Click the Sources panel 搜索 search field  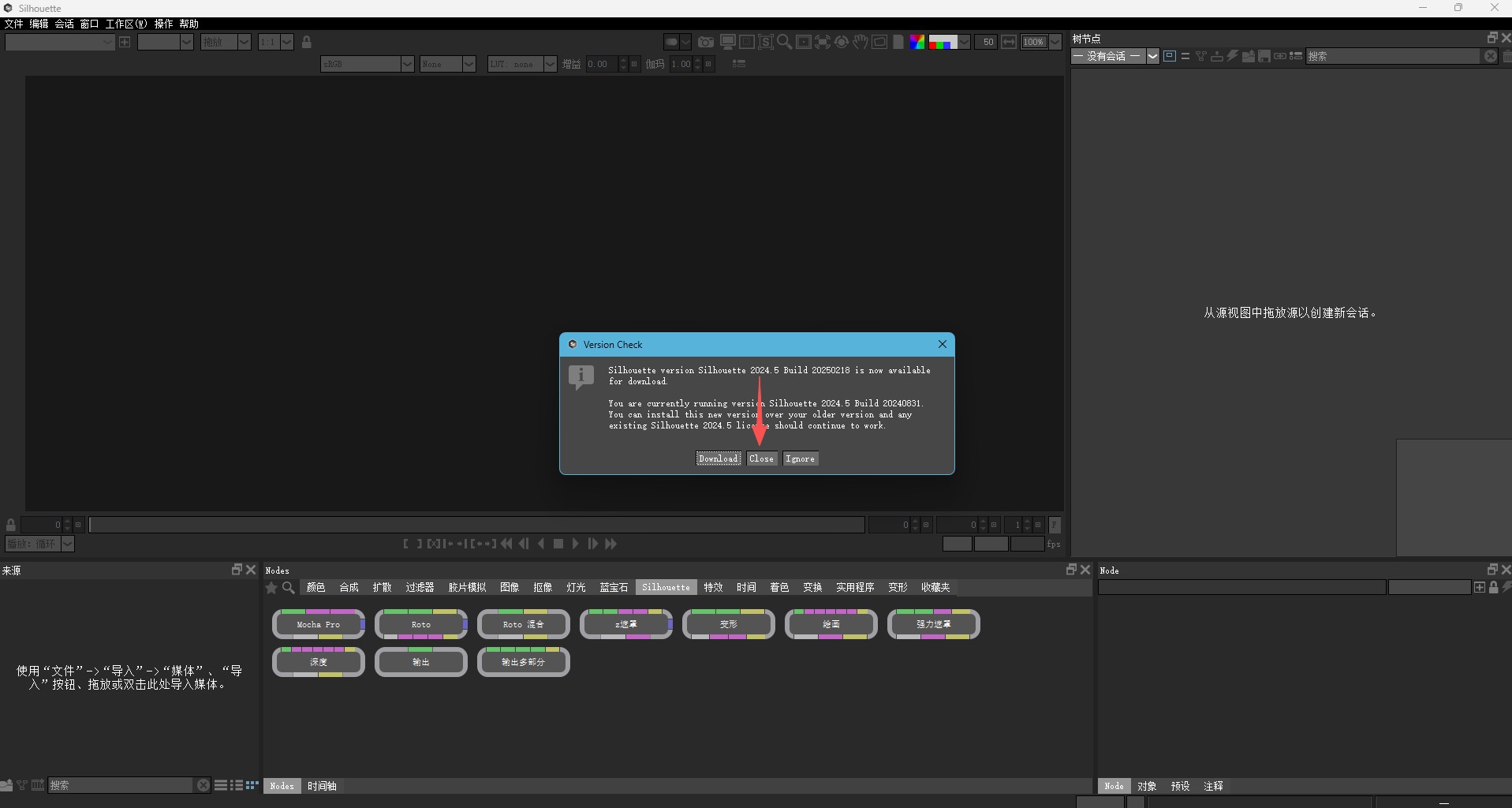[x=121, y=785]
